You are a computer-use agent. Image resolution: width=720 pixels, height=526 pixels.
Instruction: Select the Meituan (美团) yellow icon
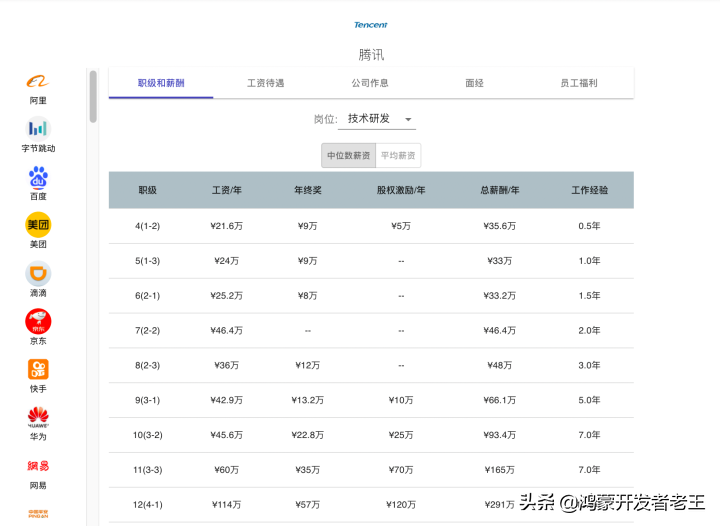pyautogui.click(x=38, y=225)
